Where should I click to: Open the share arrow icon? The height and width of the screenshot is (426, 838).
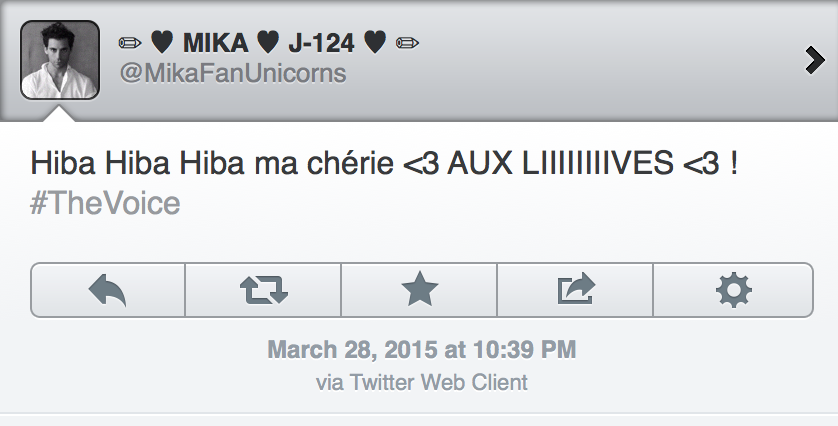point(575,290)
